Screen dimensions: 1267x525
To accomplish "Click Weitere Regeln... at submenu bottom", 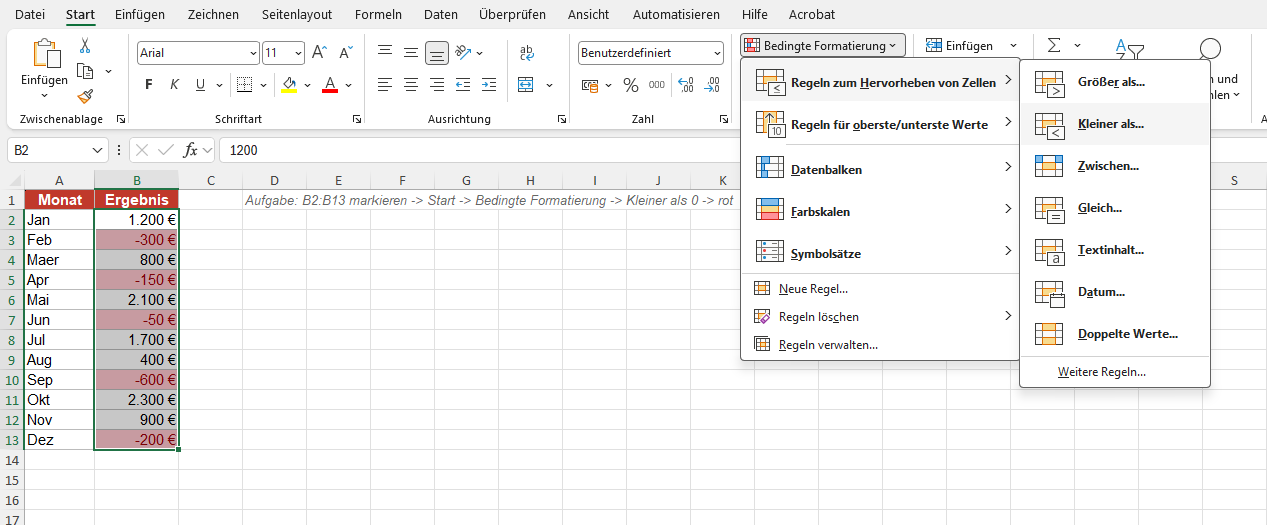I will 1115,372.
